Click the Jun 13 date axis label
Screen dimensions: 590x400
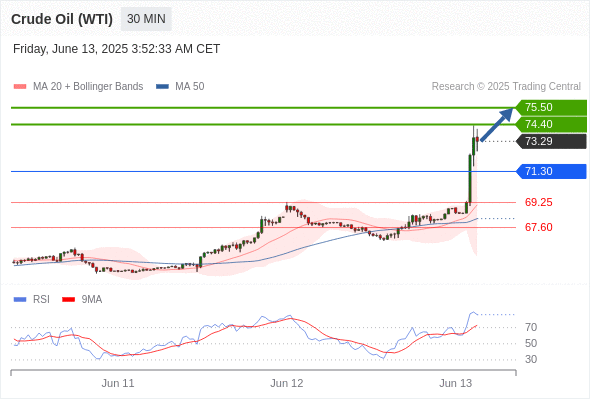pyautogui.click(x=456, y=383)
